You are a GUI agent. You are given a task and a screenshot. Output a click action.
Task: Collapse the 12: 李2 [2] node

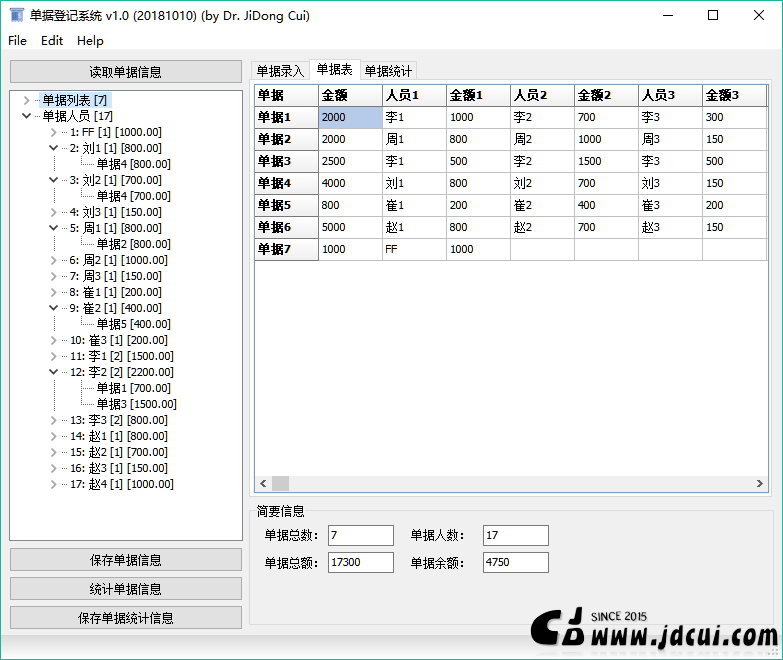53,371
